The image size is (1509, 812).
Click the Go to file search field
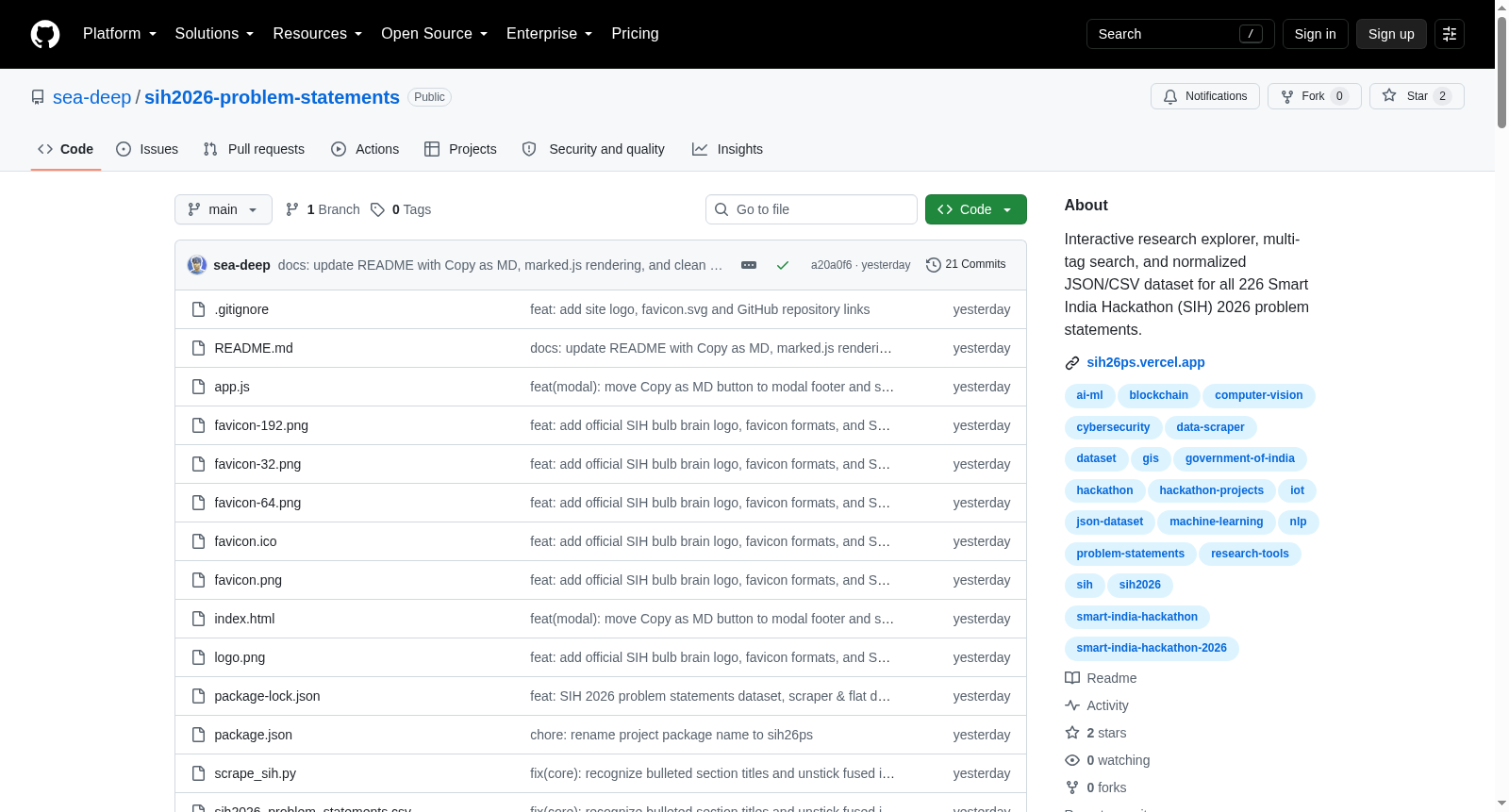click(811, 209)
